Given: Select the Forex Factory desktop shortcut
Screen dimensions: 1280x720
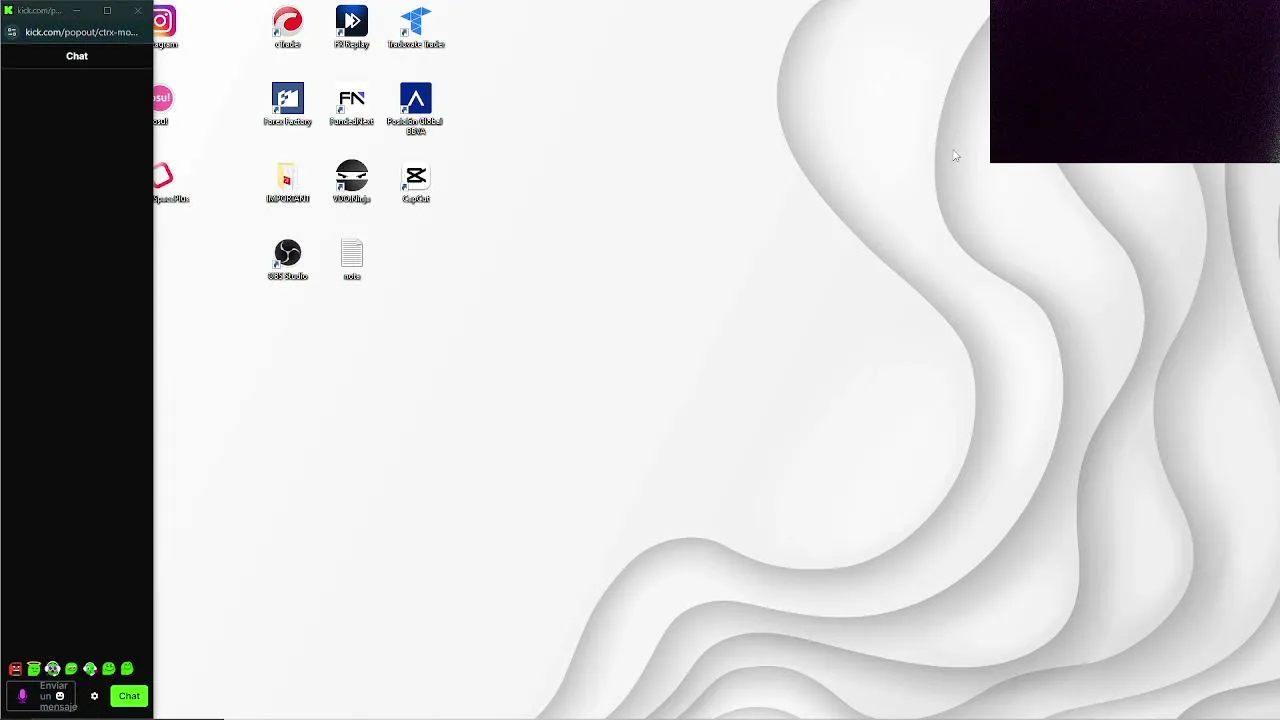Looking at the screenshot, I should [x=287, y=105].
